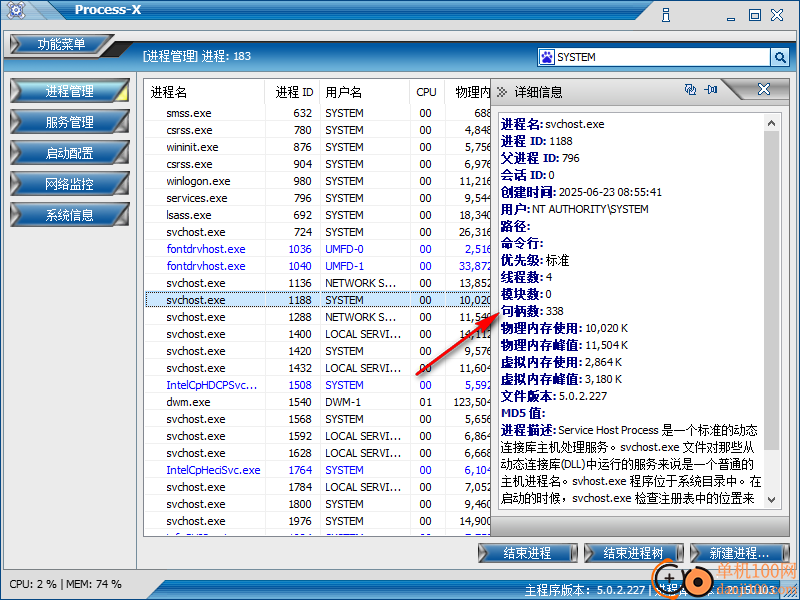
Task: Open the 功能菜单 menu
Action: tap(61, 44)
